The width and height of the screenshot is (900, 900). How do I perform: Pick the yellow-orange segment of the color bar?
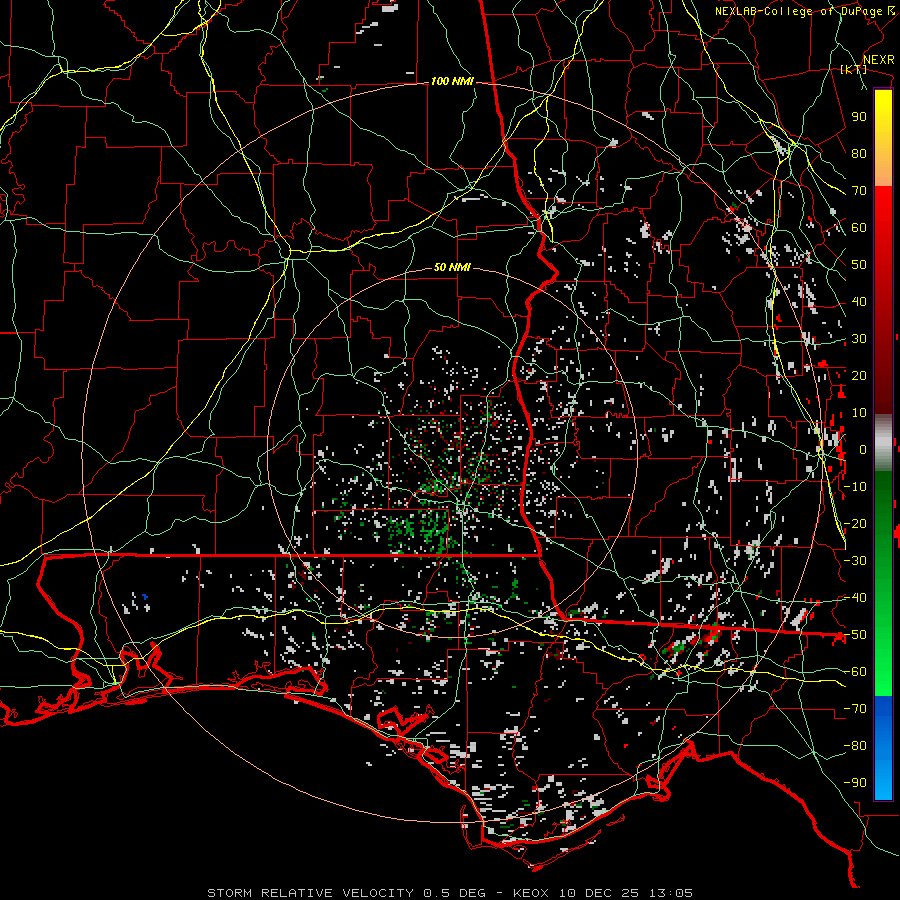click(x=883, y=138)
